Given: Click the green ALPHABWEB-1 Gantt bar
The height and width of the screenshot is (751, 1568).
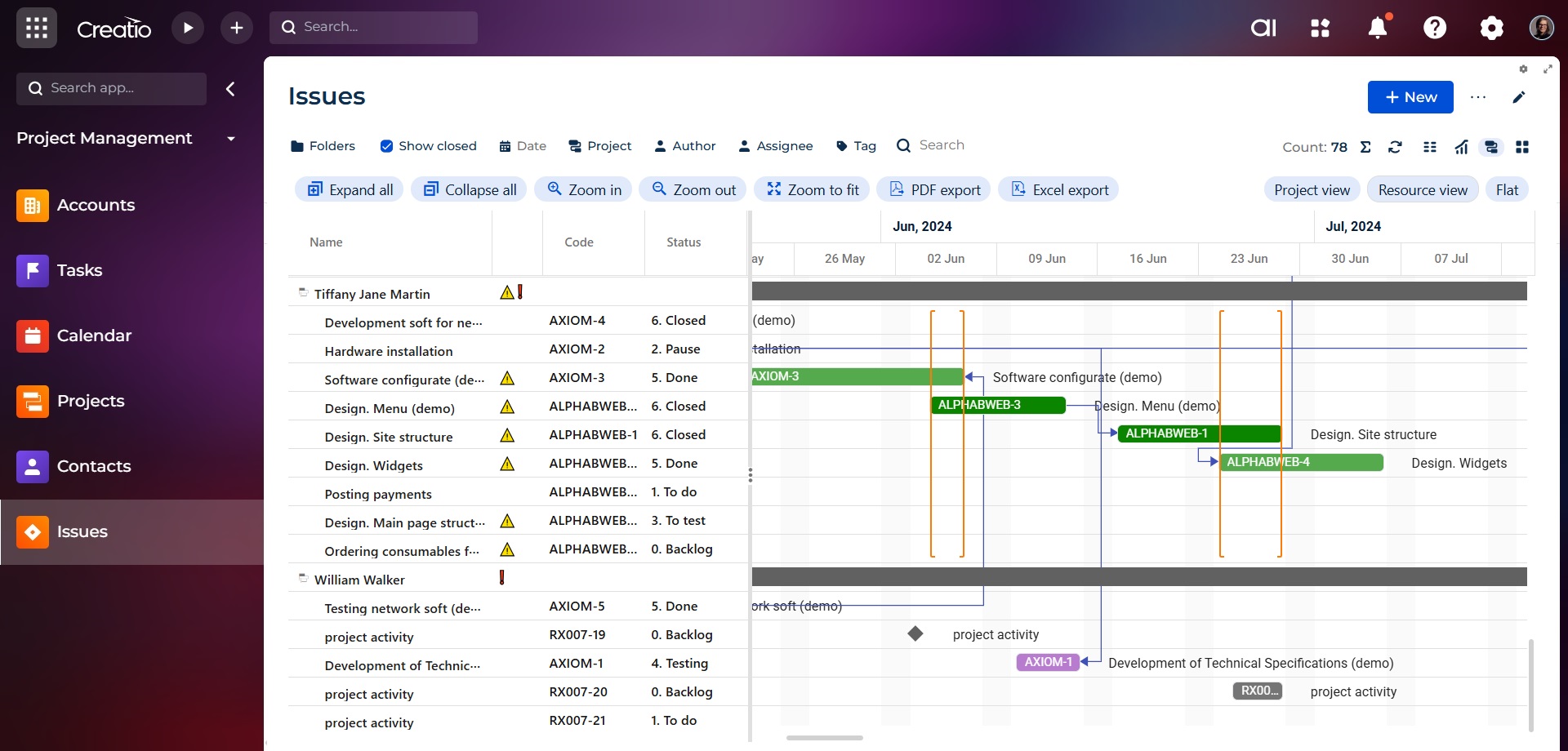Looking at the screenshot, I should tap(1198, 433).
